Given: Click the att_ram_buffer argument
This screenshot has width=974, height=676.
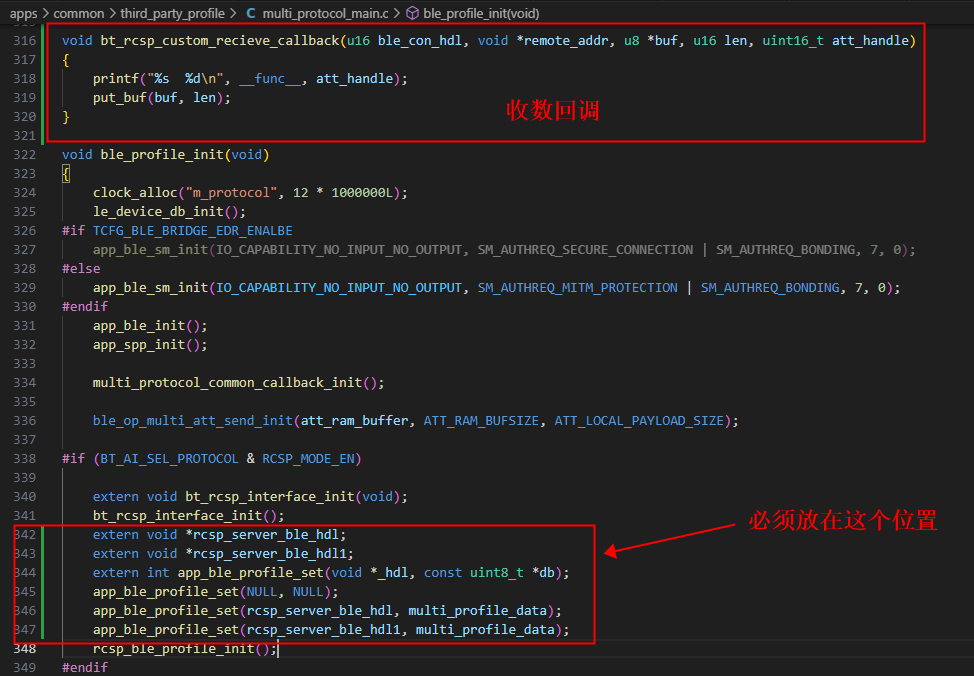Looking at the screenshot, I should pyautogui.click(x=355, y=421).
